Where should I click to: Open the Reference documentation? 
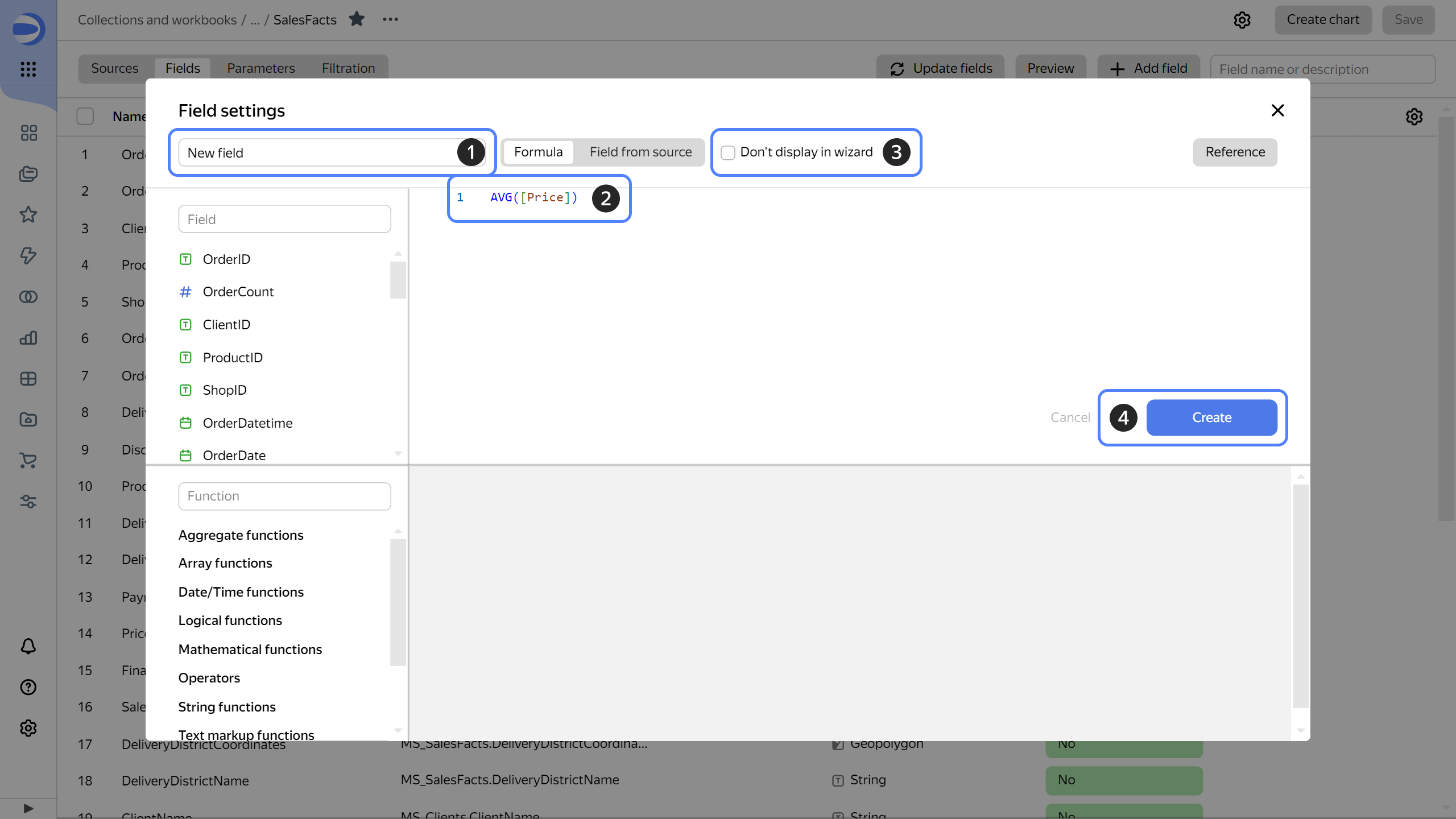(1235, 152)
